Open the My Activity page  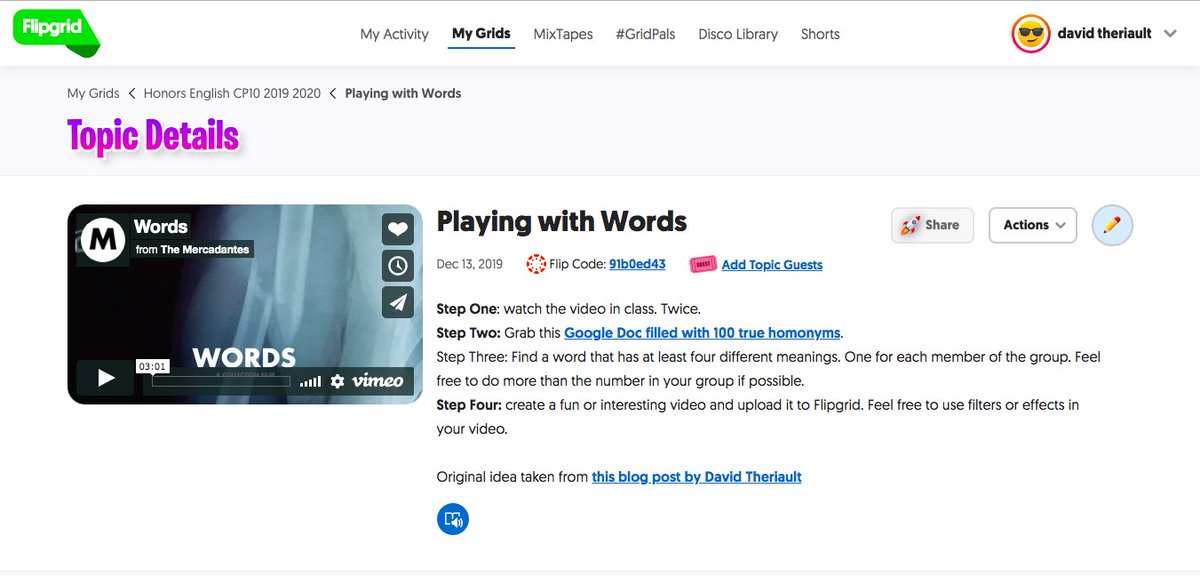point(394,34)
